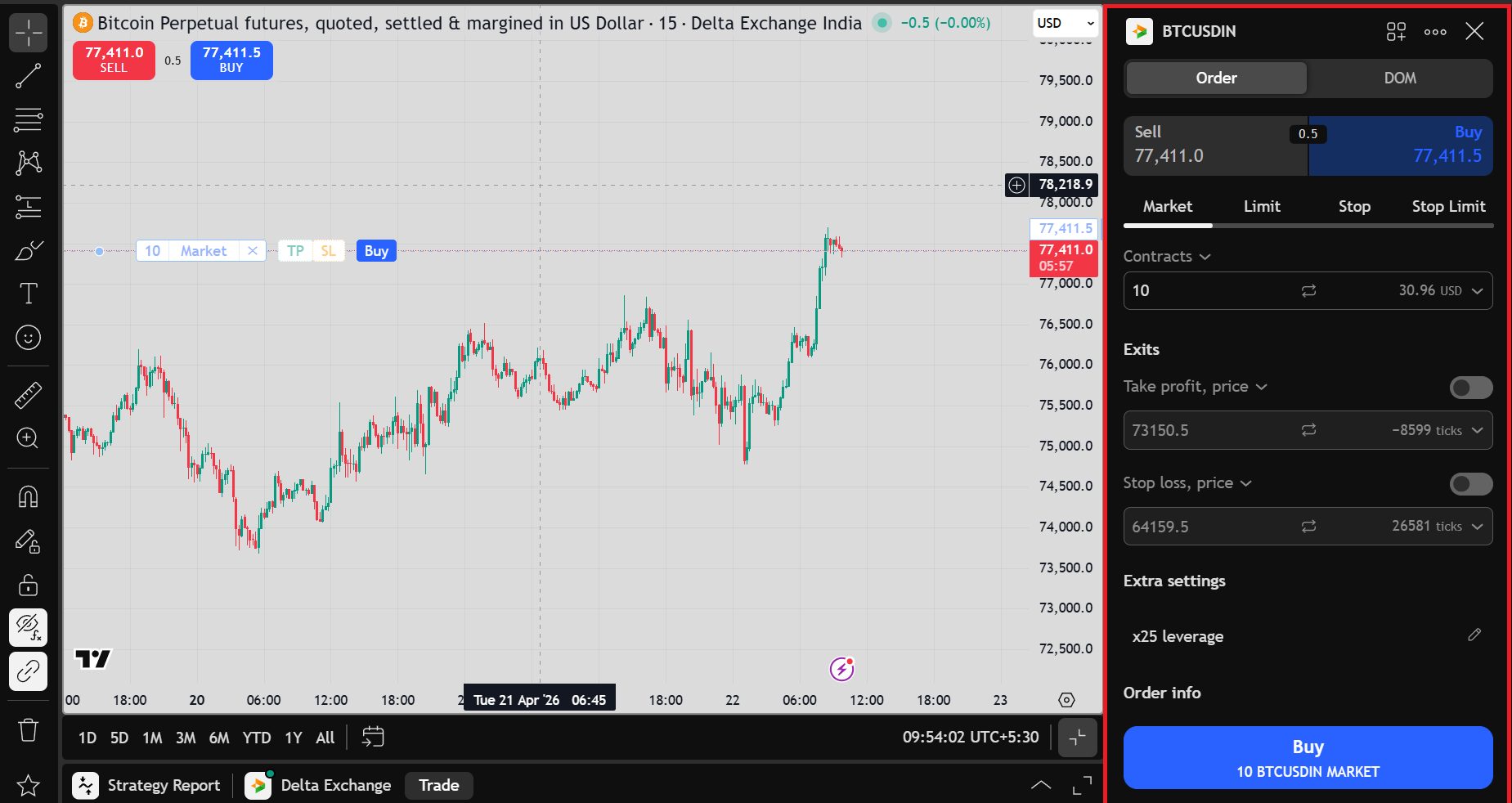1512x803 pixels.
Task: Open the go to date calendar
Action: (x=373, y=738)
